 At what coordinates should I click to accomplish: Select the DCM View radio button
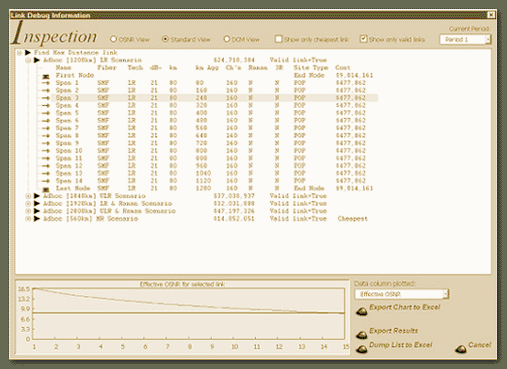click(x=227, y=39)
